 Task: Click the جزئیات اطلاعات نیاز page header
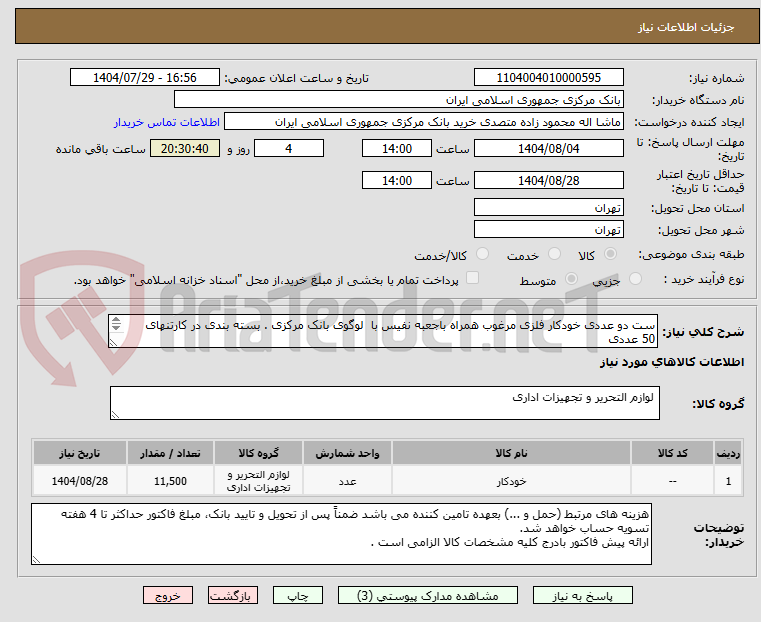click(686, 27)
